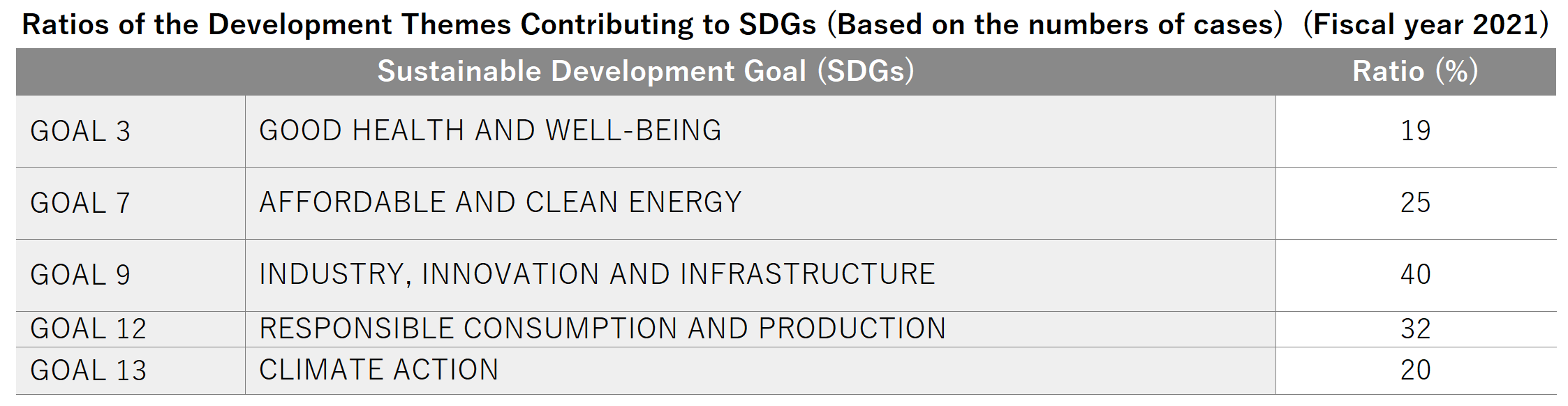Image resolution: width=1568 pixels, height=406 pixels.
Task: Select the GOAL 9 cell
Action: pyautogui.click(x=131, y=275)
